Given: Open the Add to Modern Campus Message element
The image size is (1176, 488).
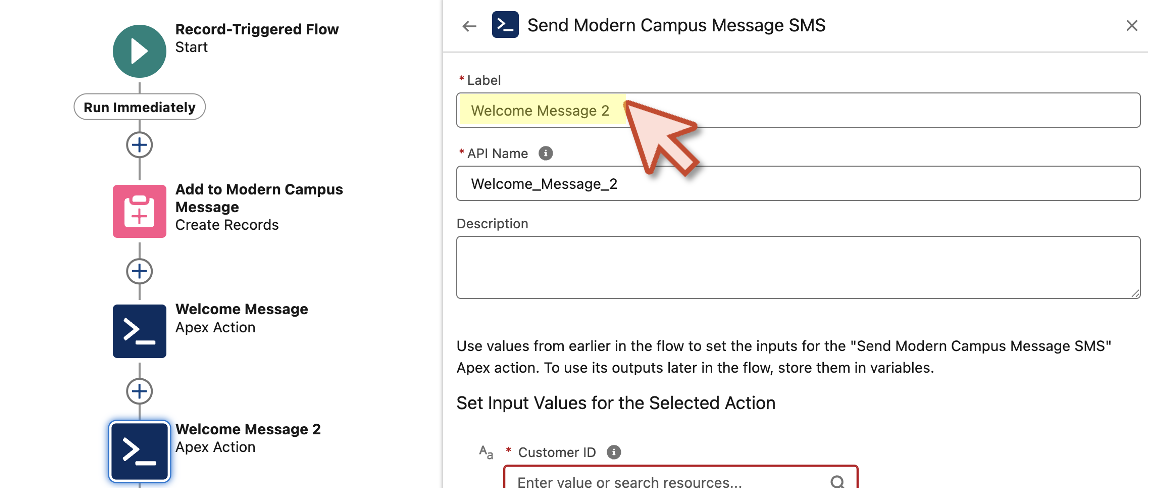Looking at the screenshot, I should click(x=140, y=211).
